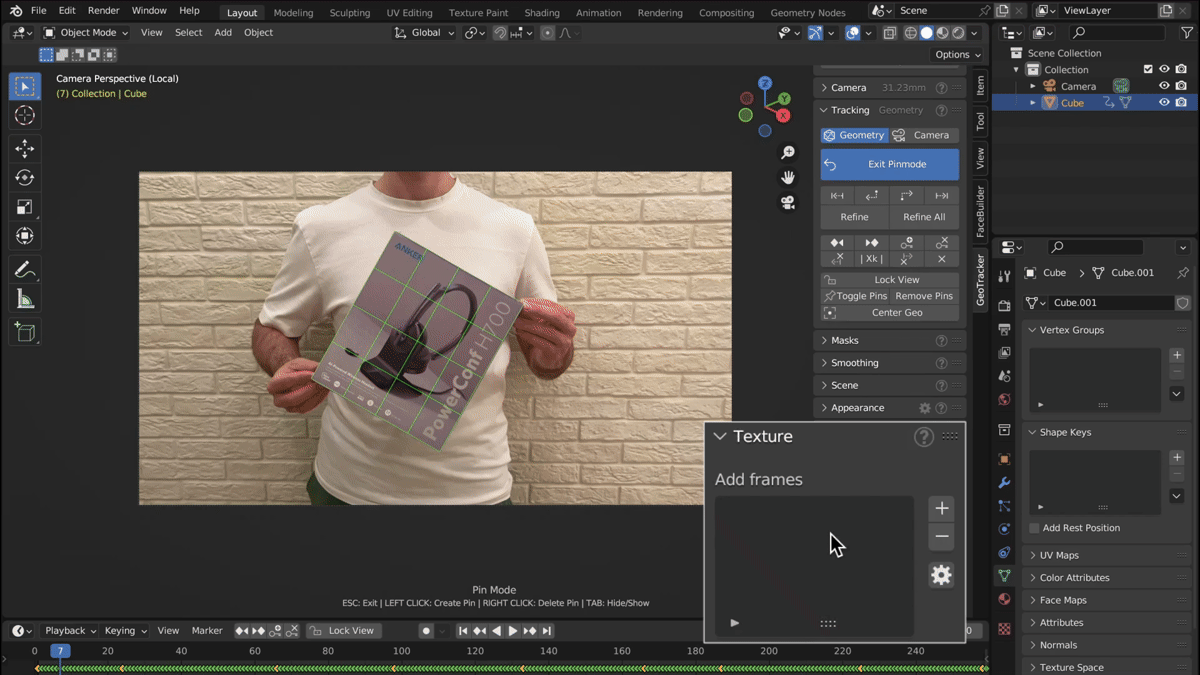Select the Move tool
This screenshot has height=675, width=1200.
(x=25, y=149)
